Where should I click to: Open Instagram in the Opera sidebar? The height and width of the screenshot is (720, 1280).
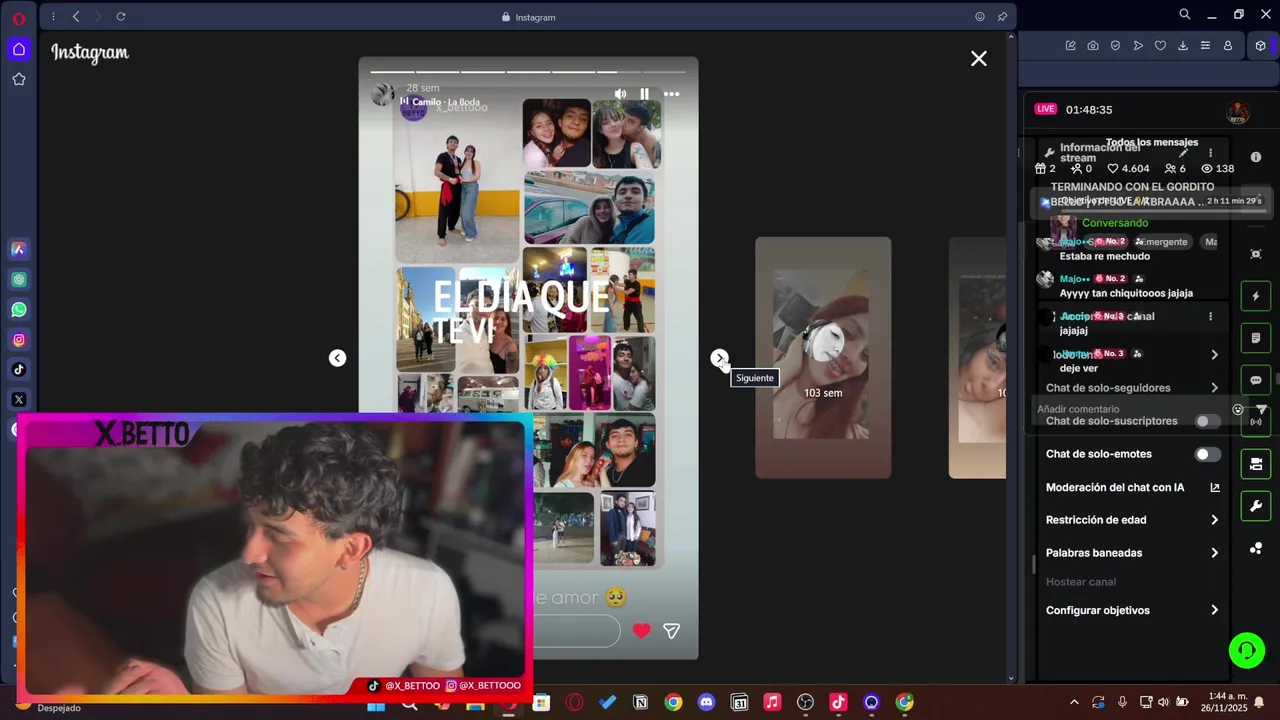coord(19,340)
